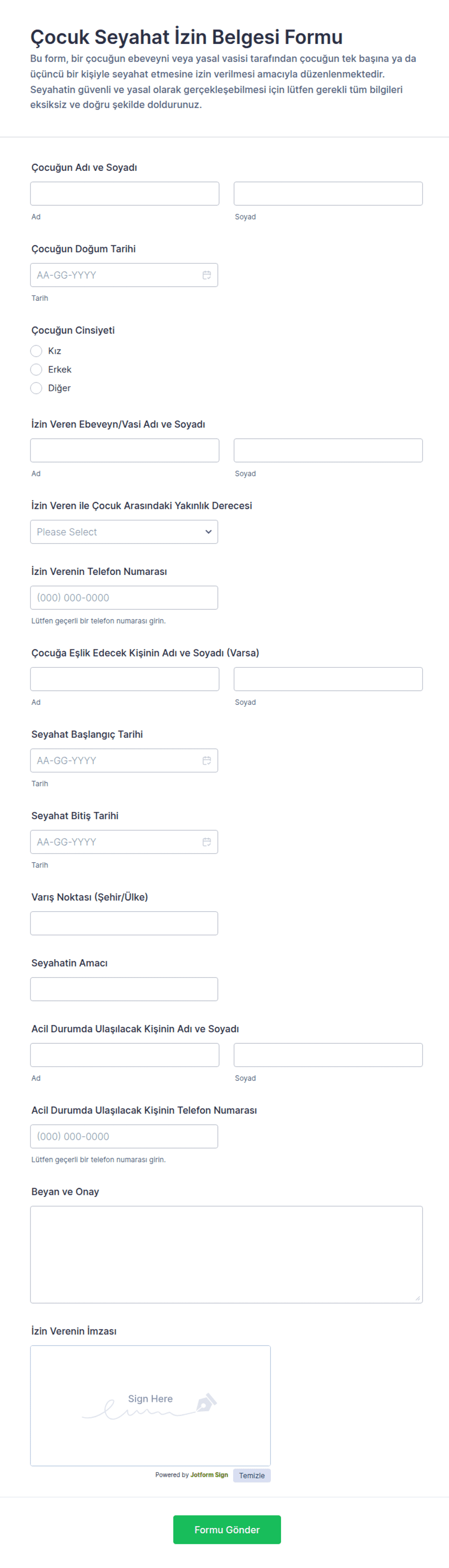Screen dimensions: 449x1568
Task: Open calendar icon for child's birth date
Action: coord(206,275)
